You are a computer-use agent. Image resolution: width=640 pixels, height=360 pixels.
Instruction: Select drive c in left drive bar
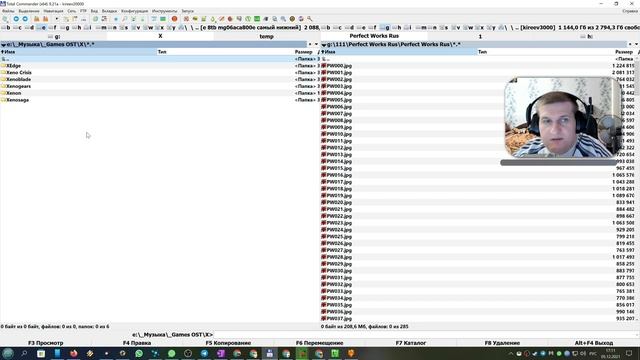[18, 27]
